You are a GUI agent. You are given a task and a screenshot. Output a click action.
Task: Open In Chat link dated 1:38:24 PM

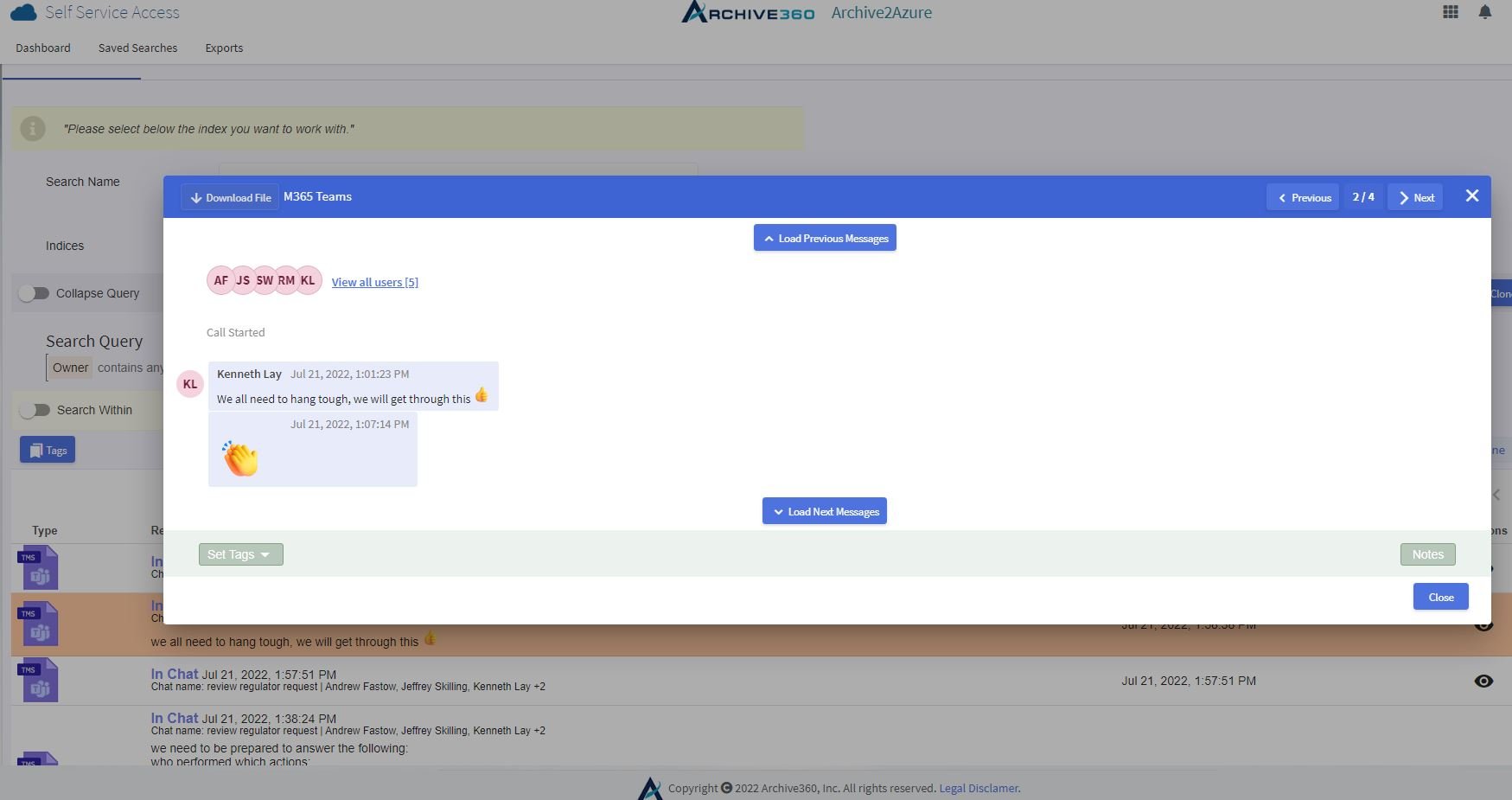point(174,718)
